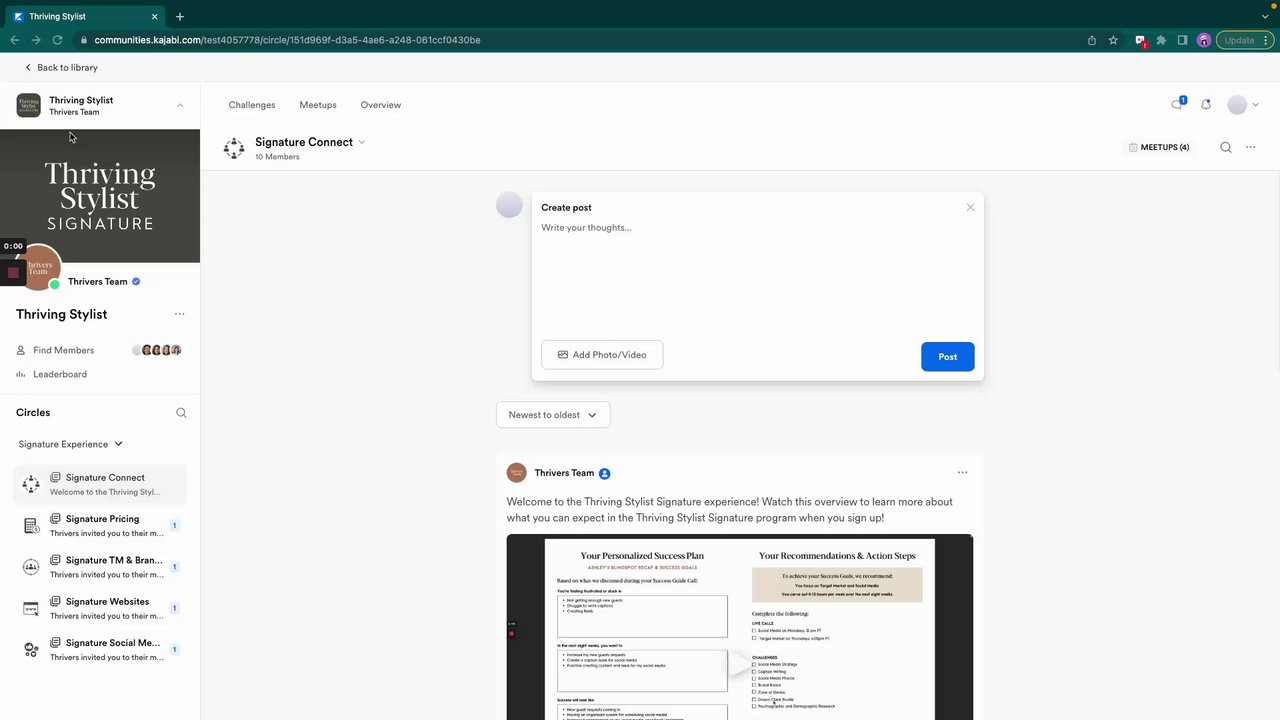Open the browser side panel icon
Screen dimensions: 1280x720
[1182, 40]
